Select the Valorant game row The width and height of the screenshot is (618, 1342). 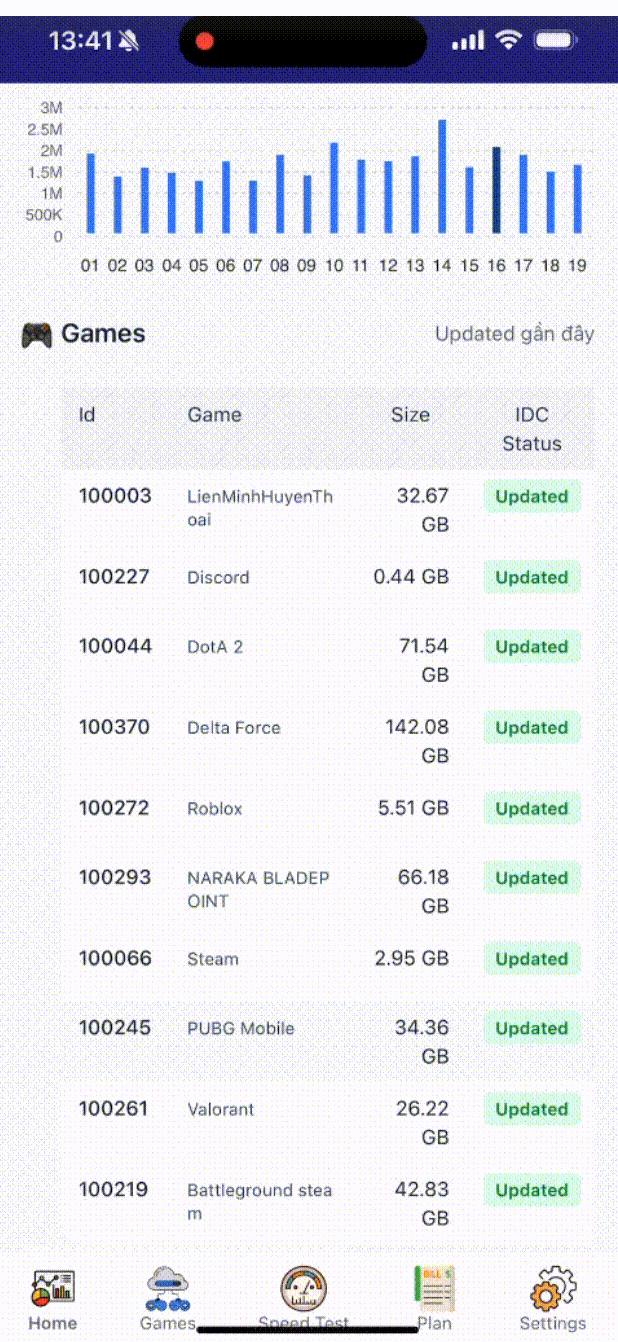[221, 1110]
